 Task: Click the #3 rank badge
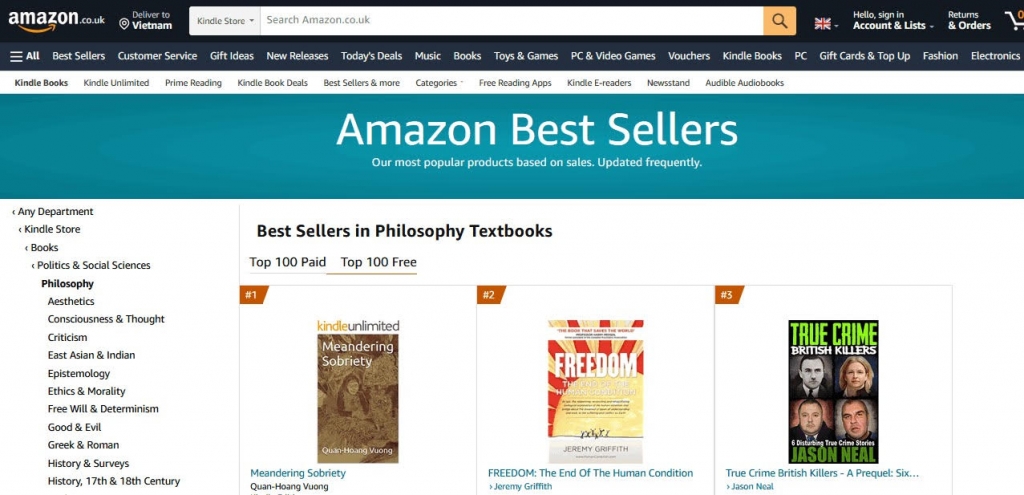[727, 294]
